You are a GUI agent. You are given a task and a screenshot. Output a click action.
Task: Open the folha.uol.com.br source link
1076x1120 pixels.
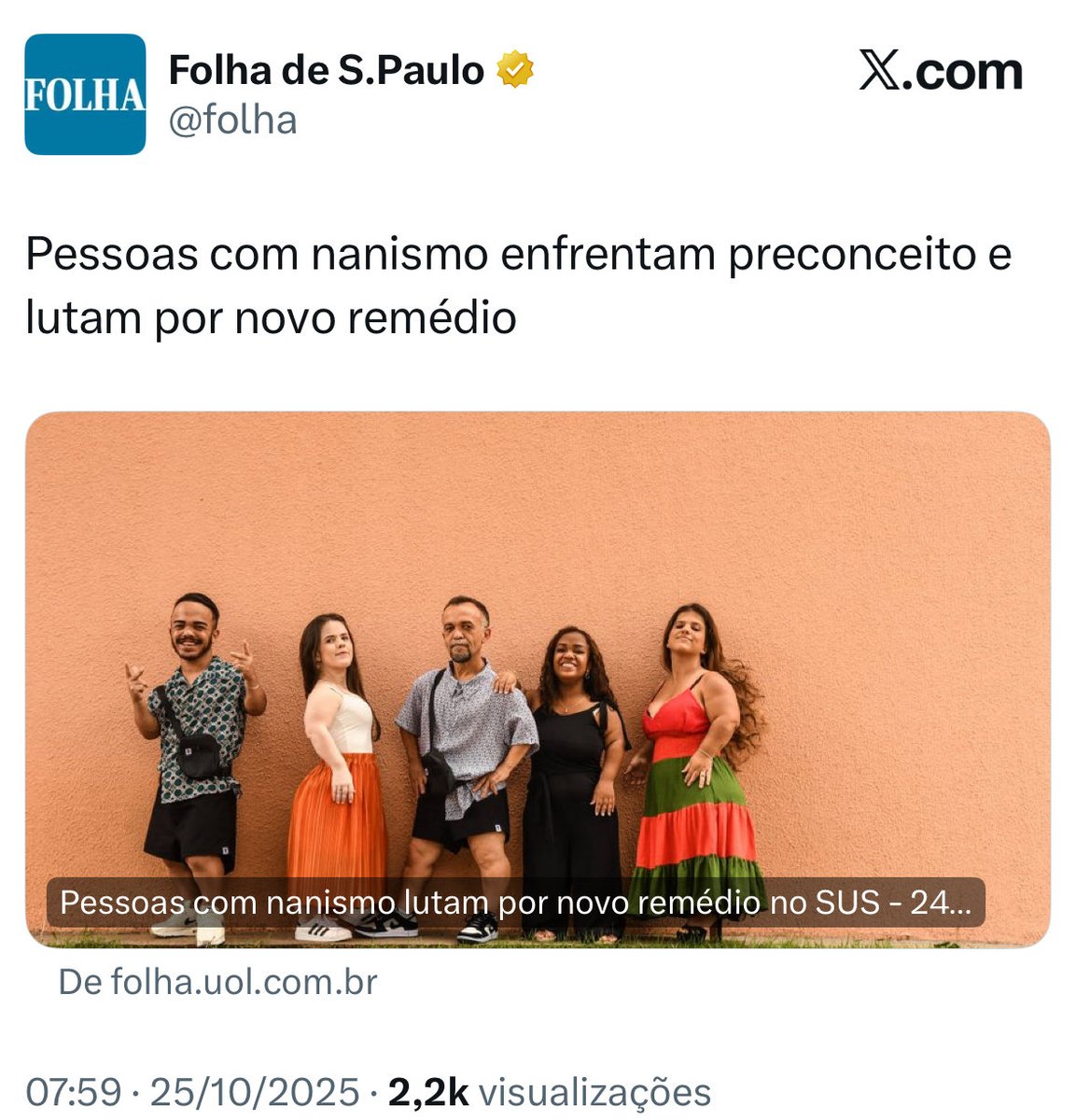(x=217, y=982)
